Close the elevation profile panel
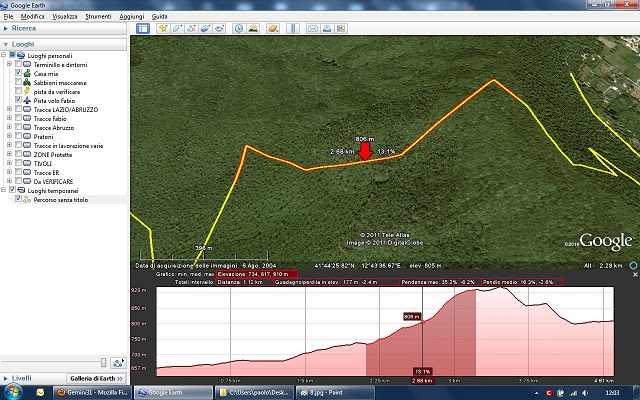The height and width of the screenshot is (400, 640). point(635,275)
